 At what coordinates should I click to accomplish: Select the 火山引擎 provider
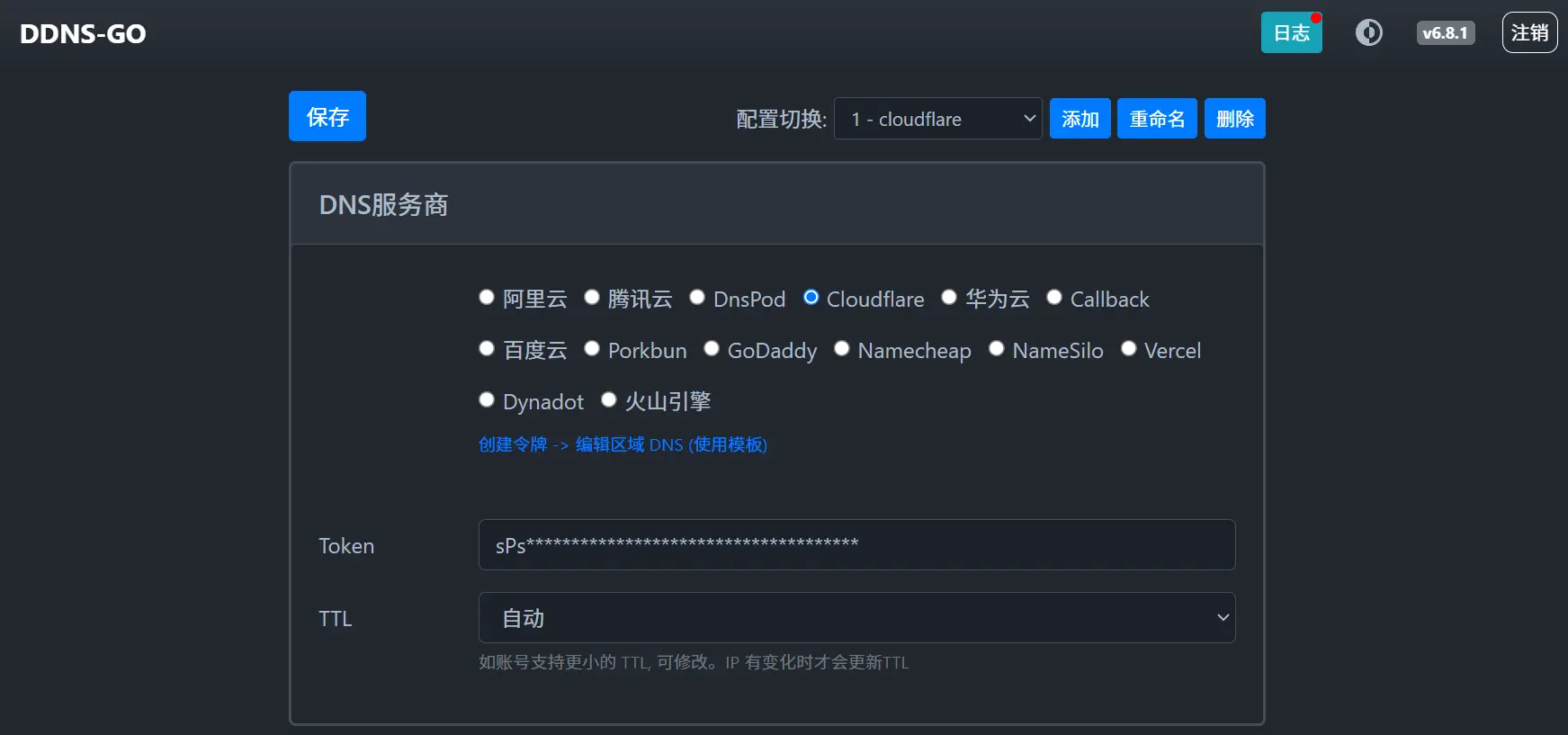609,399
